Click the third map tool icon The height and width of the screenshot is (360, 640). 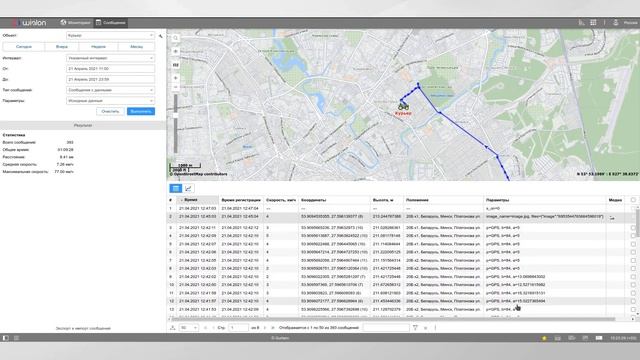click(x=176, y=65)
